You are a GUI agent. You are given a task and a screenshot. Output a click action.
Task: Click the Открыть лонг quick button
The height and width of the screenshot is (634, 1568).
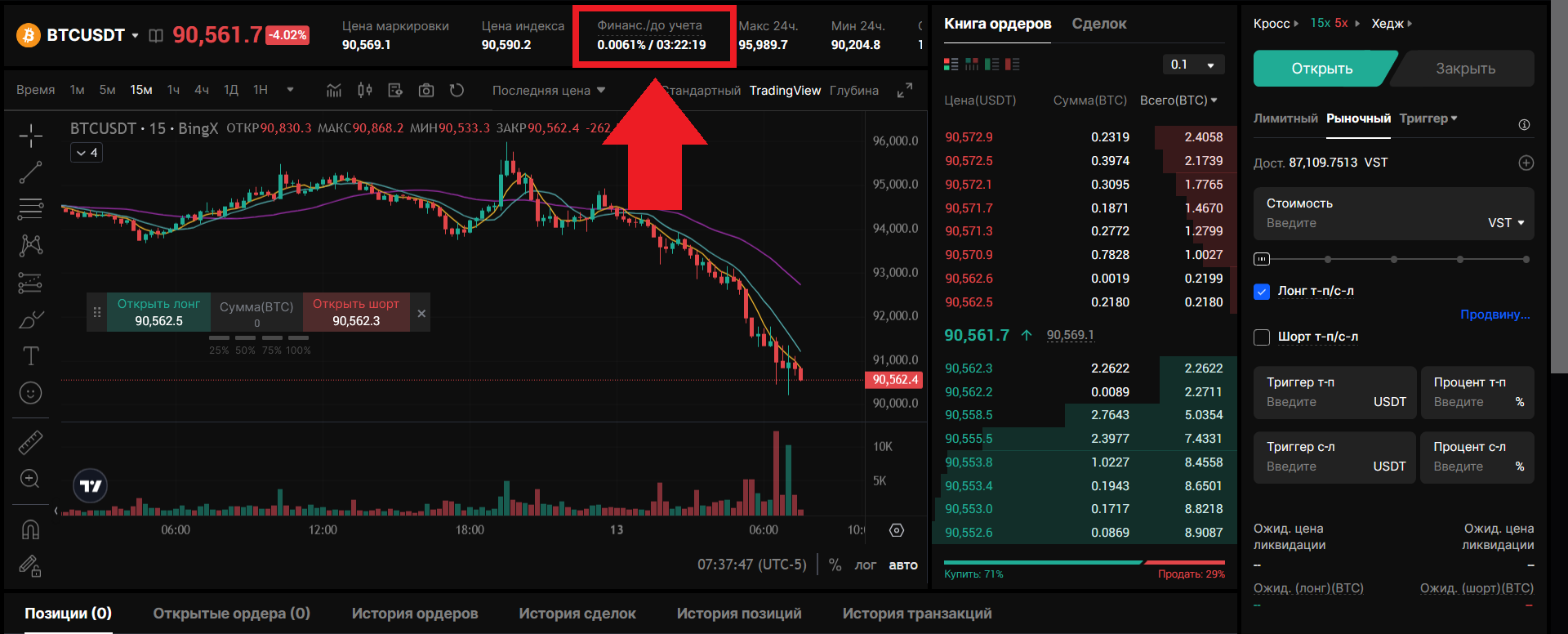pos(158,312)
